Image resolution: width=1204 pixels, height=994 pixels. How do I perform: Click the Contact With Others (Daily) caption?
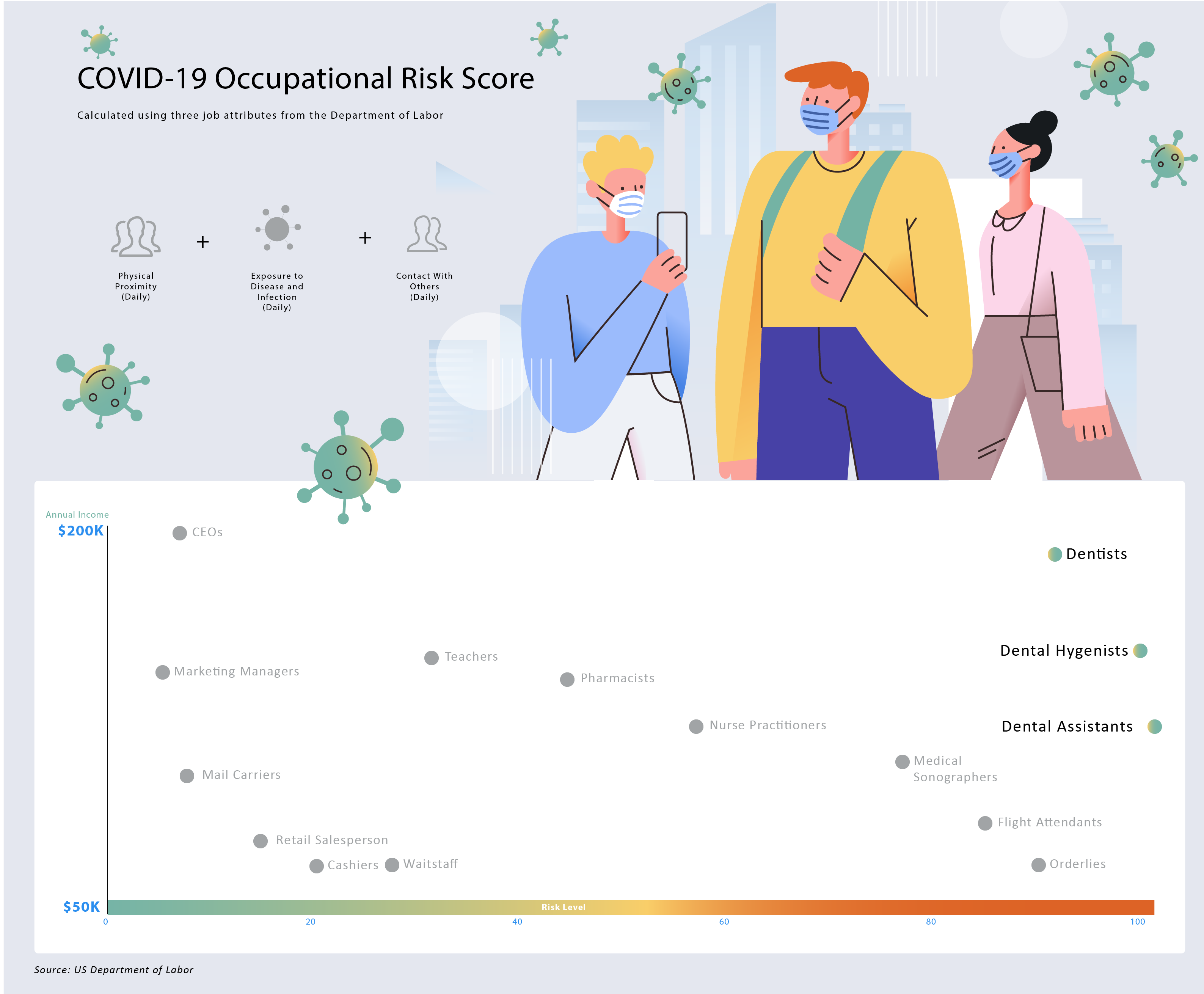[x=424, y=286]
